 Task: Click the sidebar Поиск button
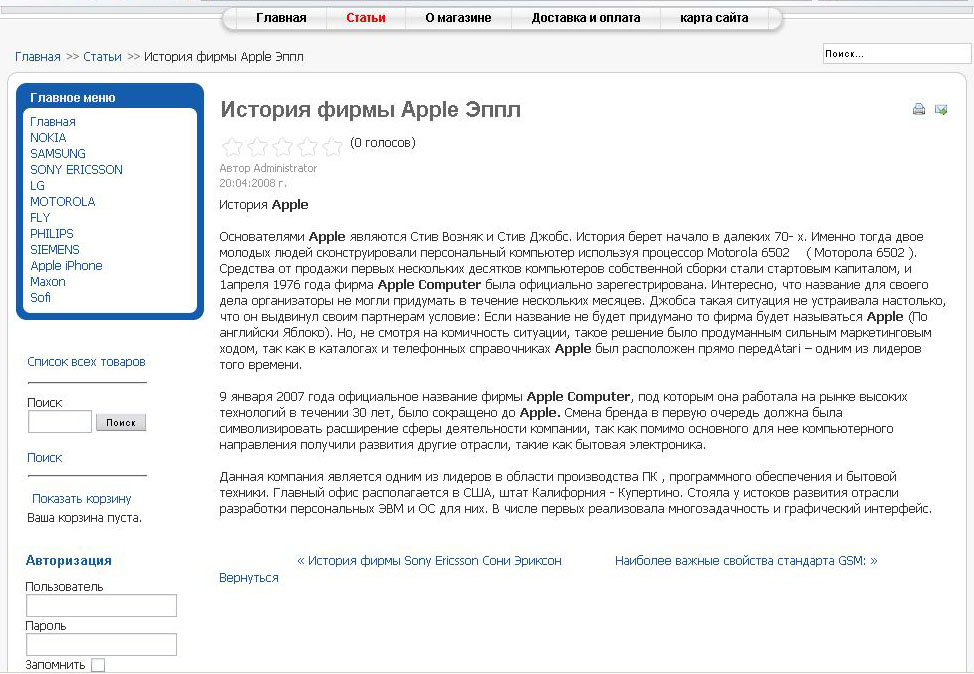click(x=121, y=422)
